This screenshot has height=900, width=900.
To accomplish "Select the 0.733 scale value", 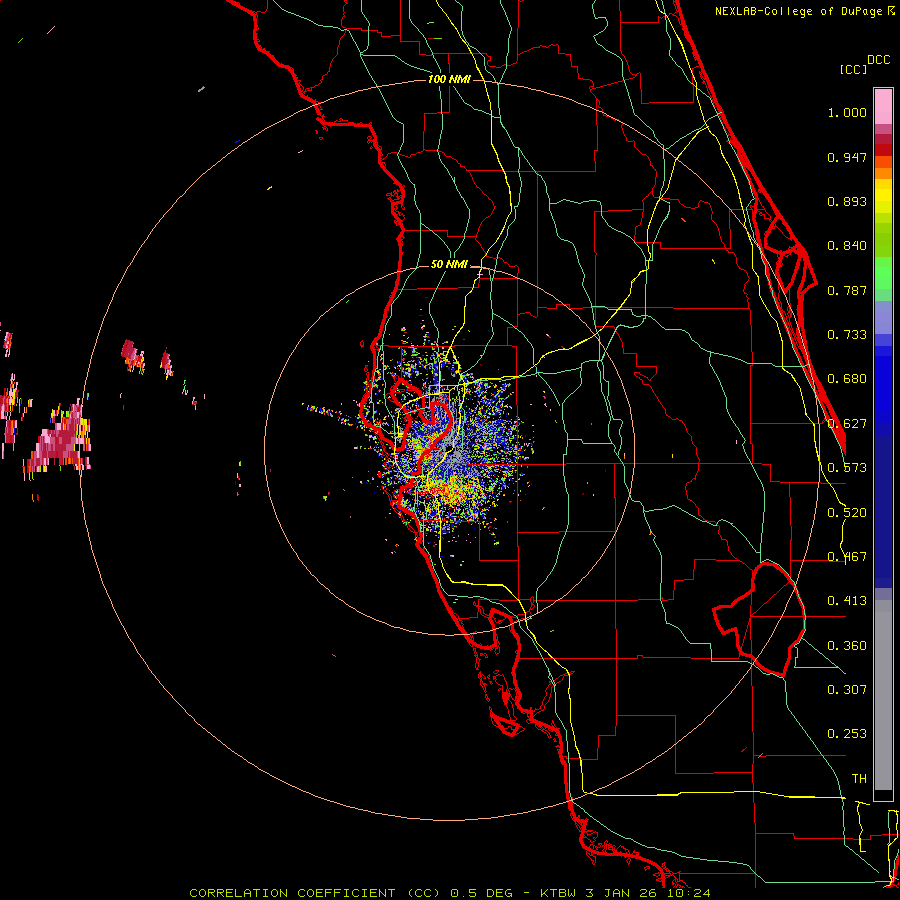I will tap(847, 335).
